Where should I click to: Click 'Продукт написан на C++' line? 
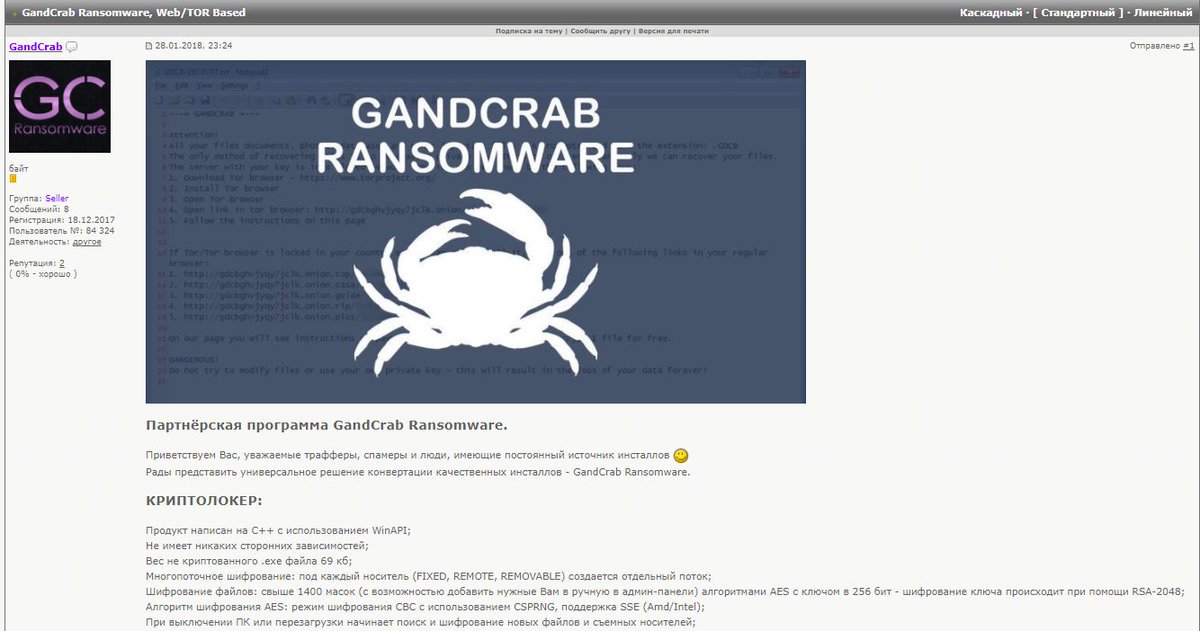(278, 530)
